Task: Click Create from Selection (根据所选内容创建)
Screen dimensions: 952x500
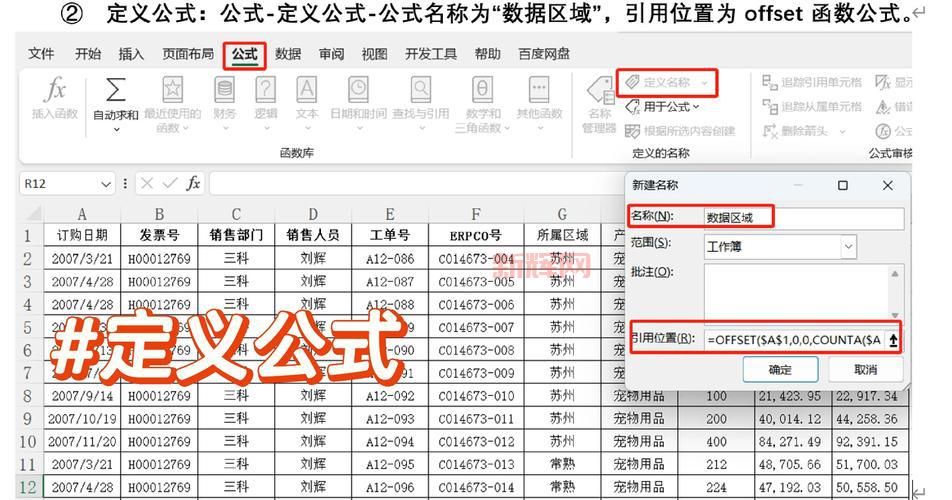Action: [680, 130]
